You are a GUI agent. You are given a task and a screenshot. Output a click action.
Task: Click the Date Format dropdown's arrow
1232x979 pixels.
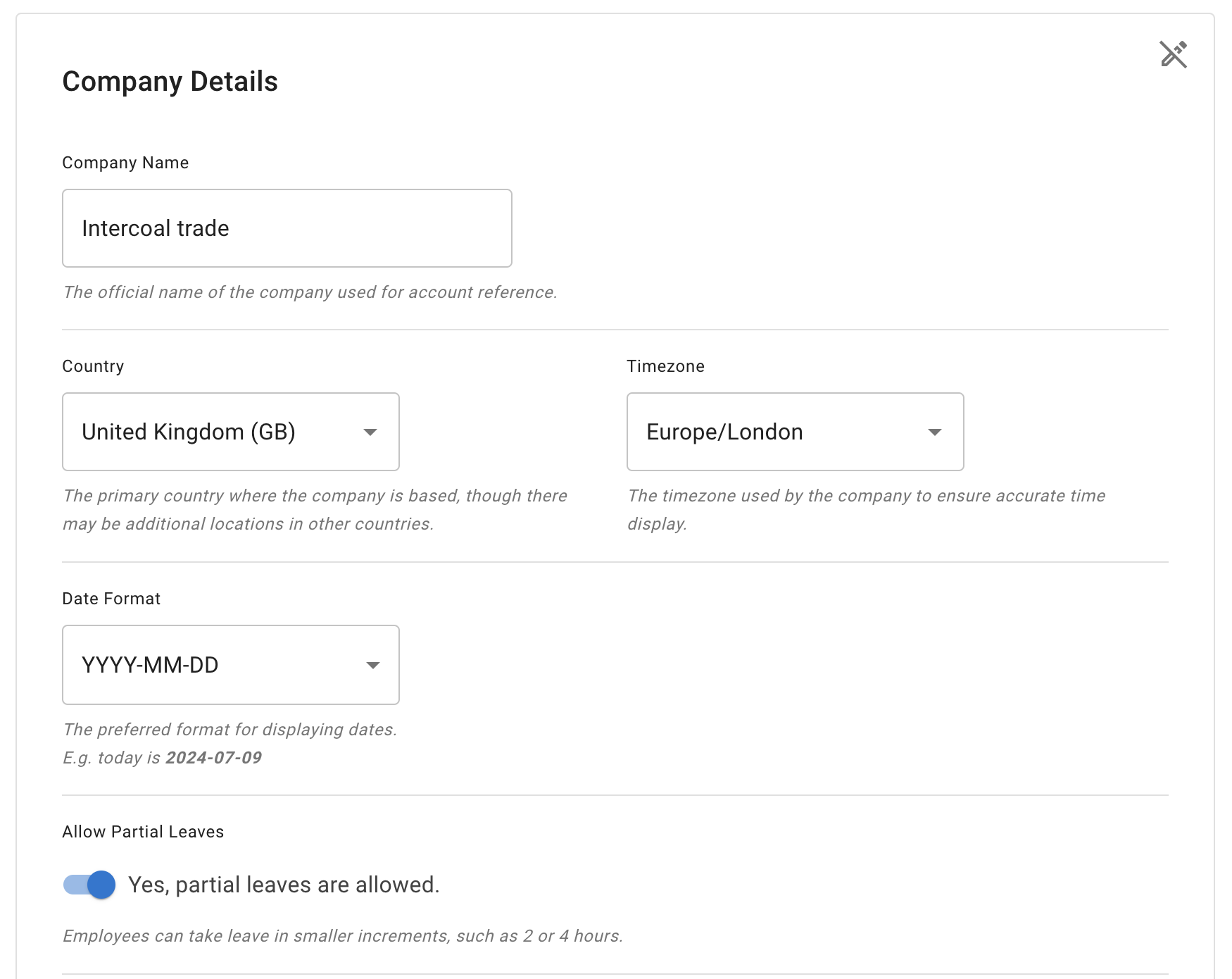click(374, 665)
